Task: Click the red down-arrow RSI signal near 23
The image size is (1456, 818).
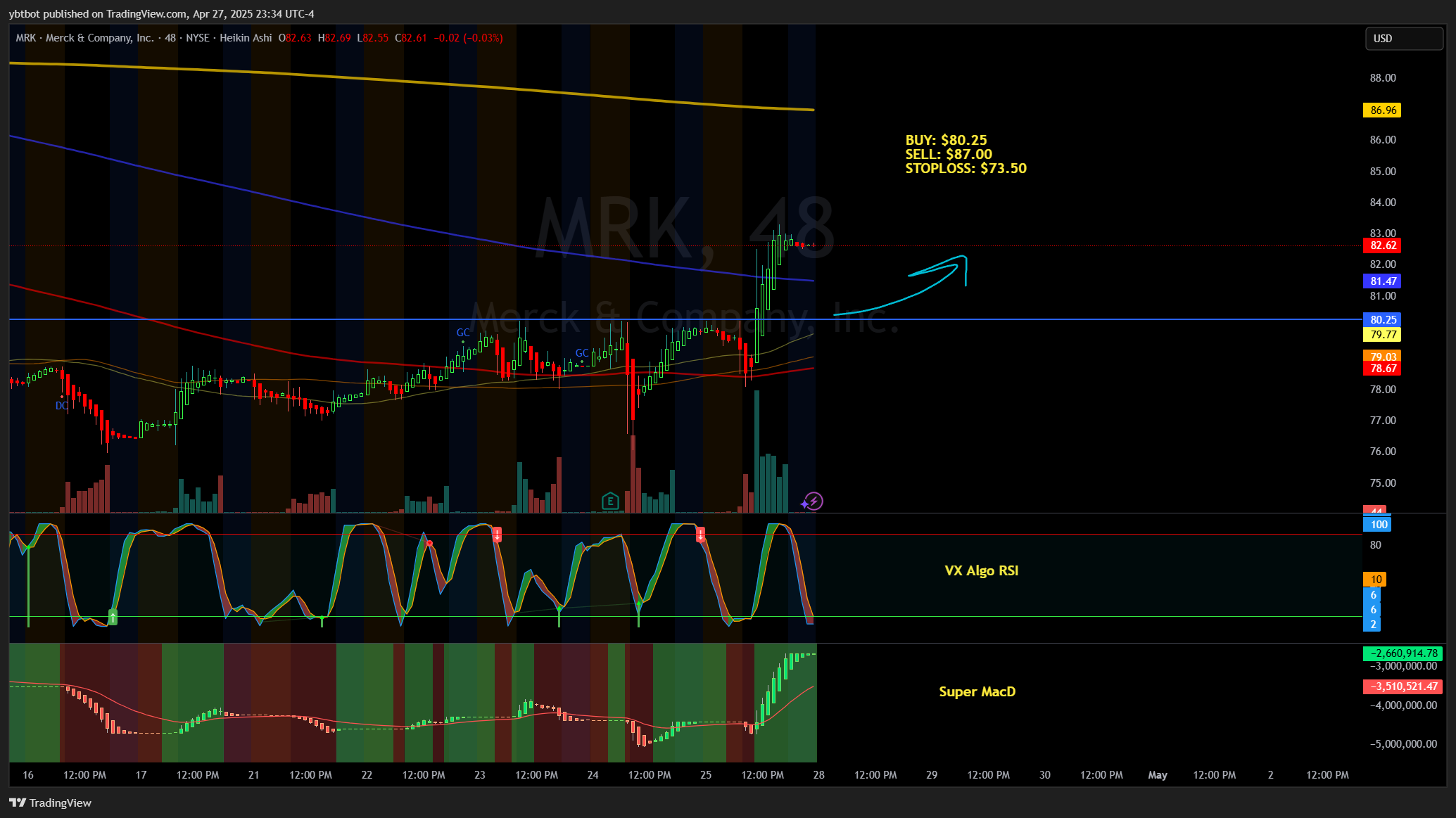Action: [x=497, y=535]
